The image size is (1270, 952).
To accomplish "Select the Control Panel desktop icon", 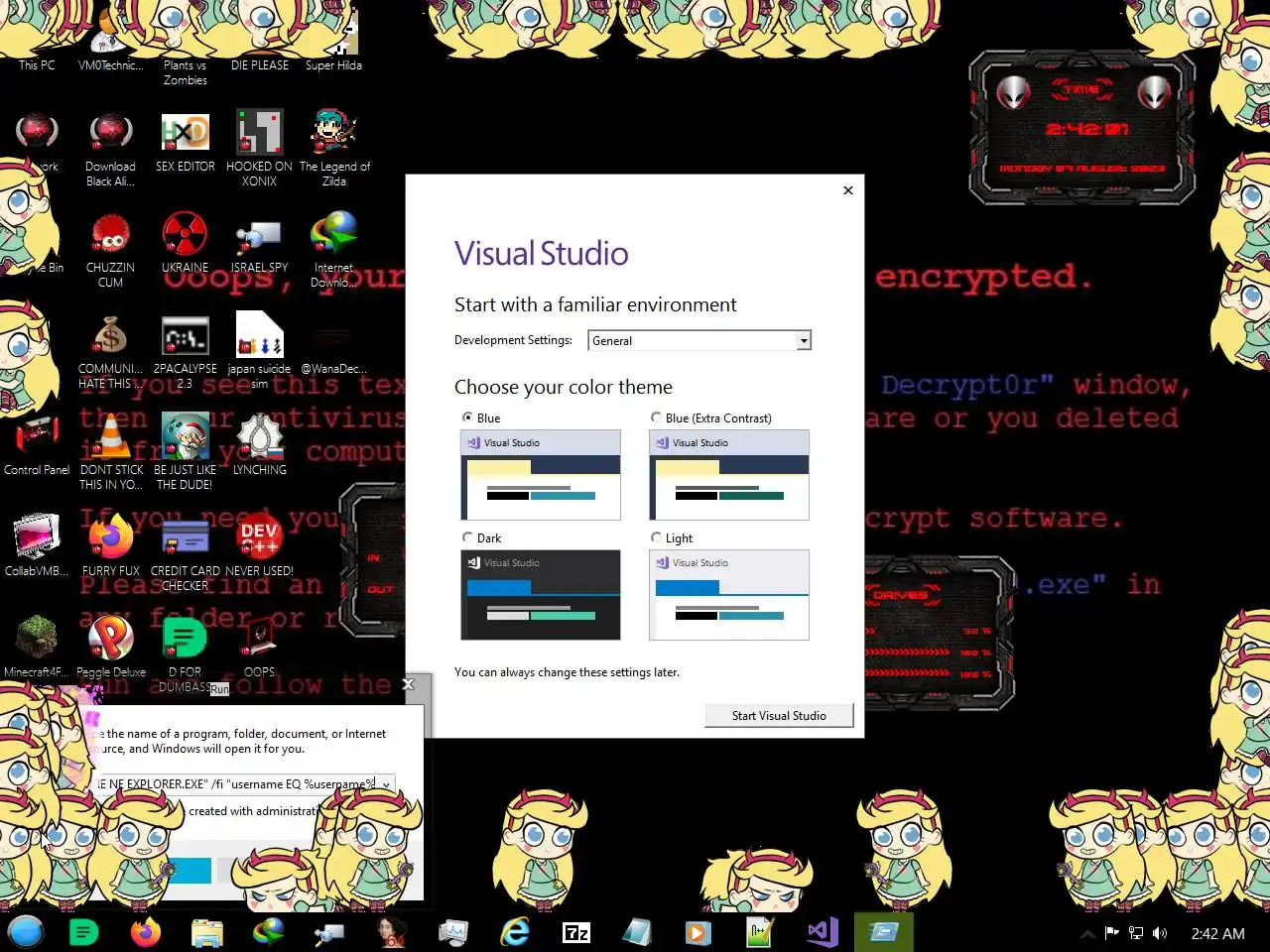I will pyautogui.click(x=37, y=446).
